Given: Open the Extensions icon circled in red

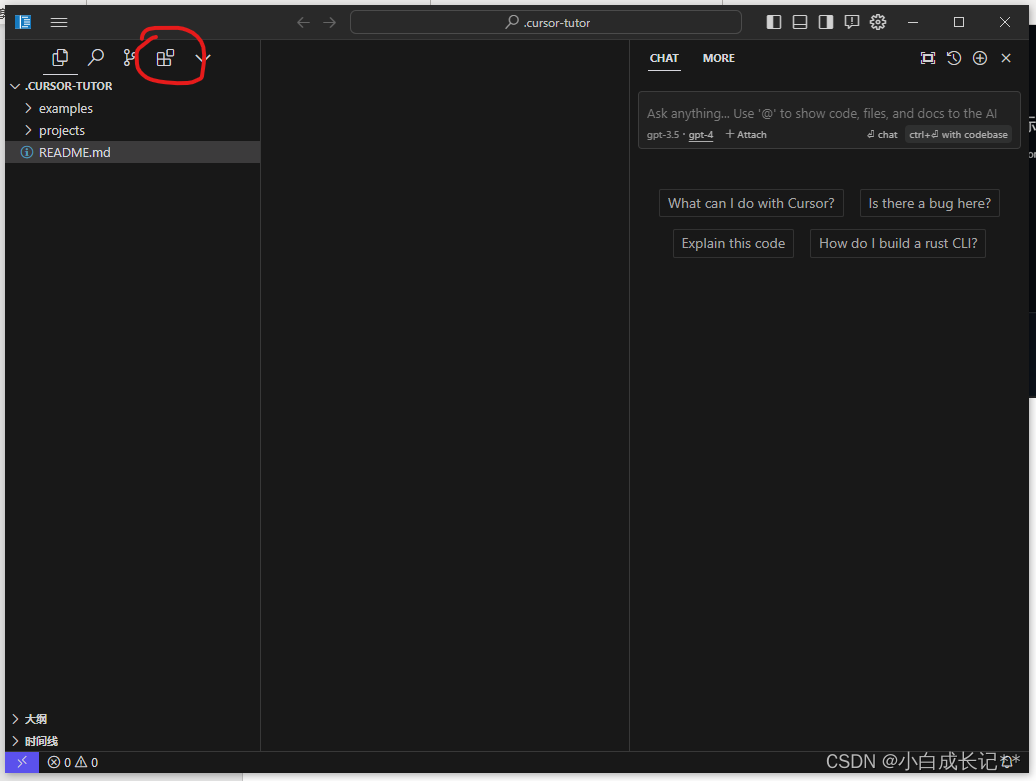Looking at the screenshot, I should click(165, 57).
